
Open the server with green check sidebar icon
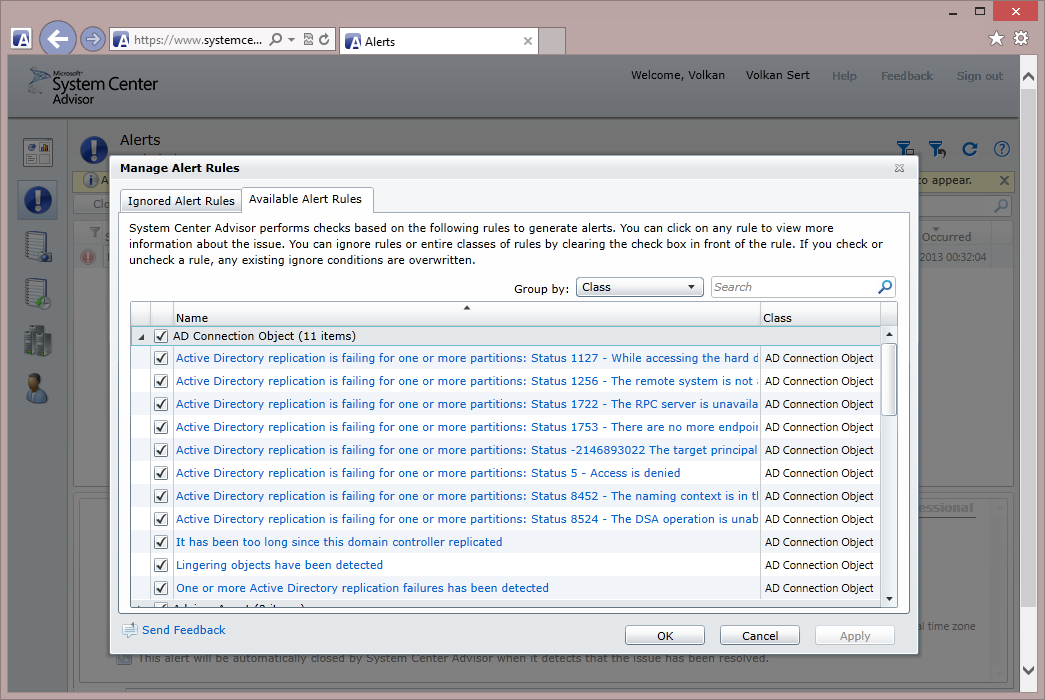(38, 293)
